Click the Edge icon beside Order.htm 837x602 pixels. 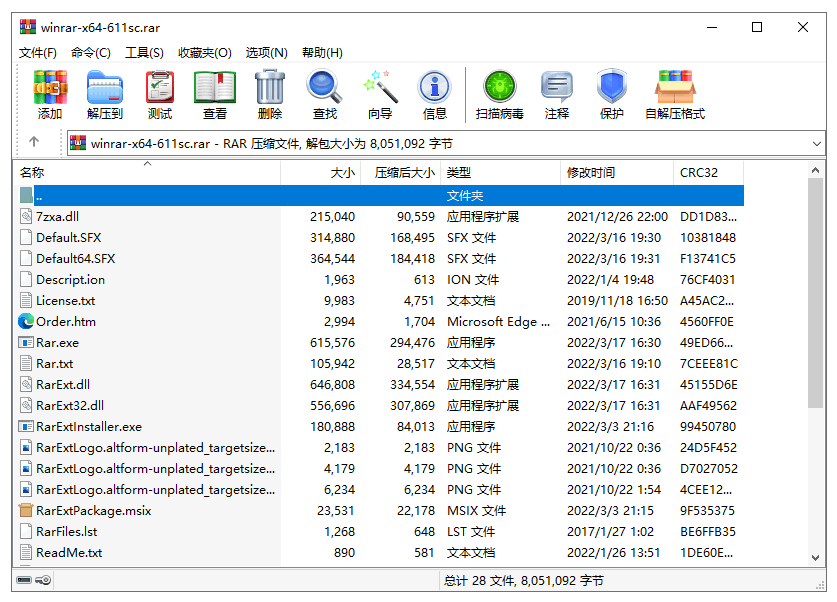(26, 321)
